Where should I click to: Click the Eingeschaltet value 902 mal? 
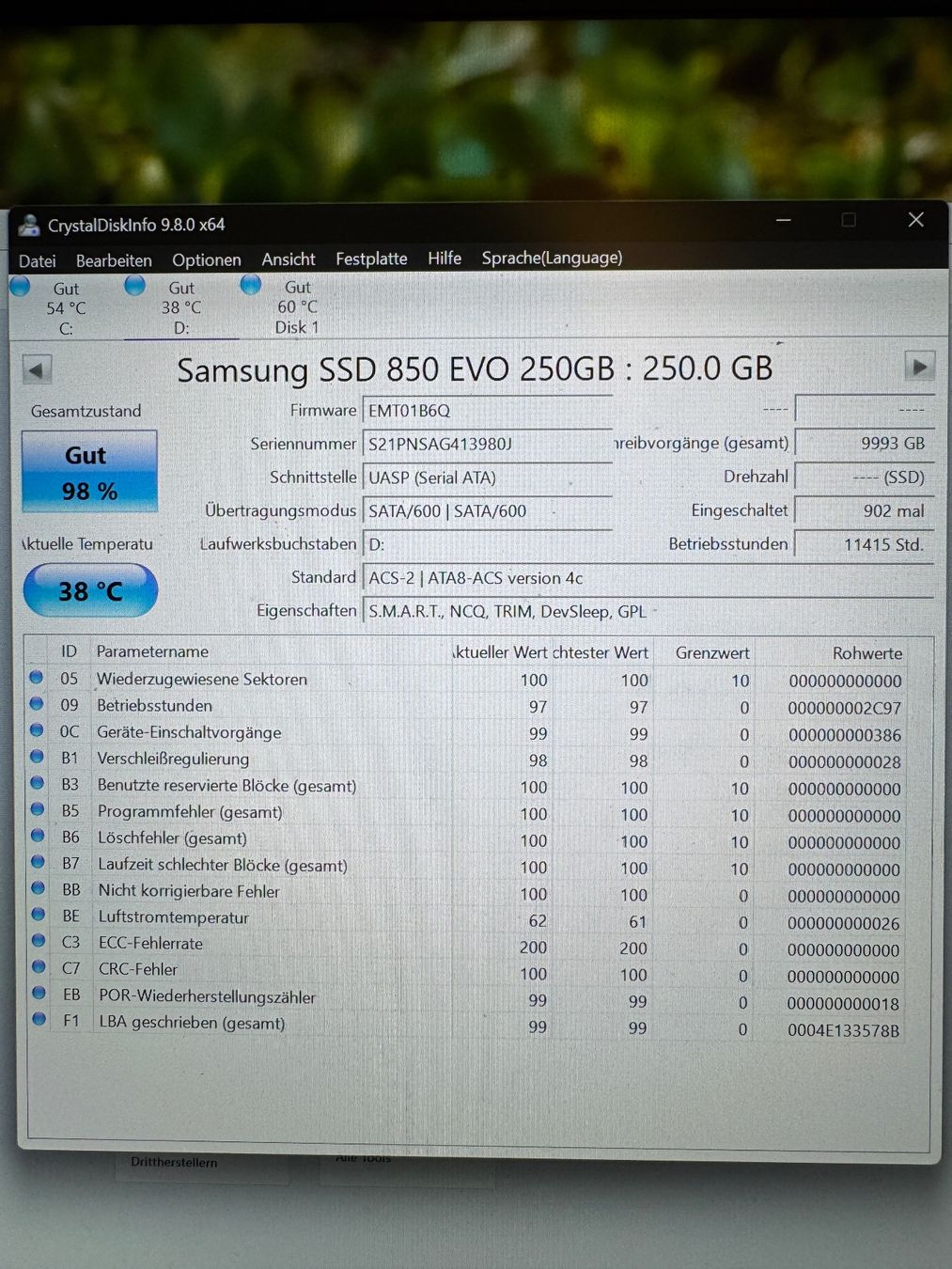pos(865,510)
